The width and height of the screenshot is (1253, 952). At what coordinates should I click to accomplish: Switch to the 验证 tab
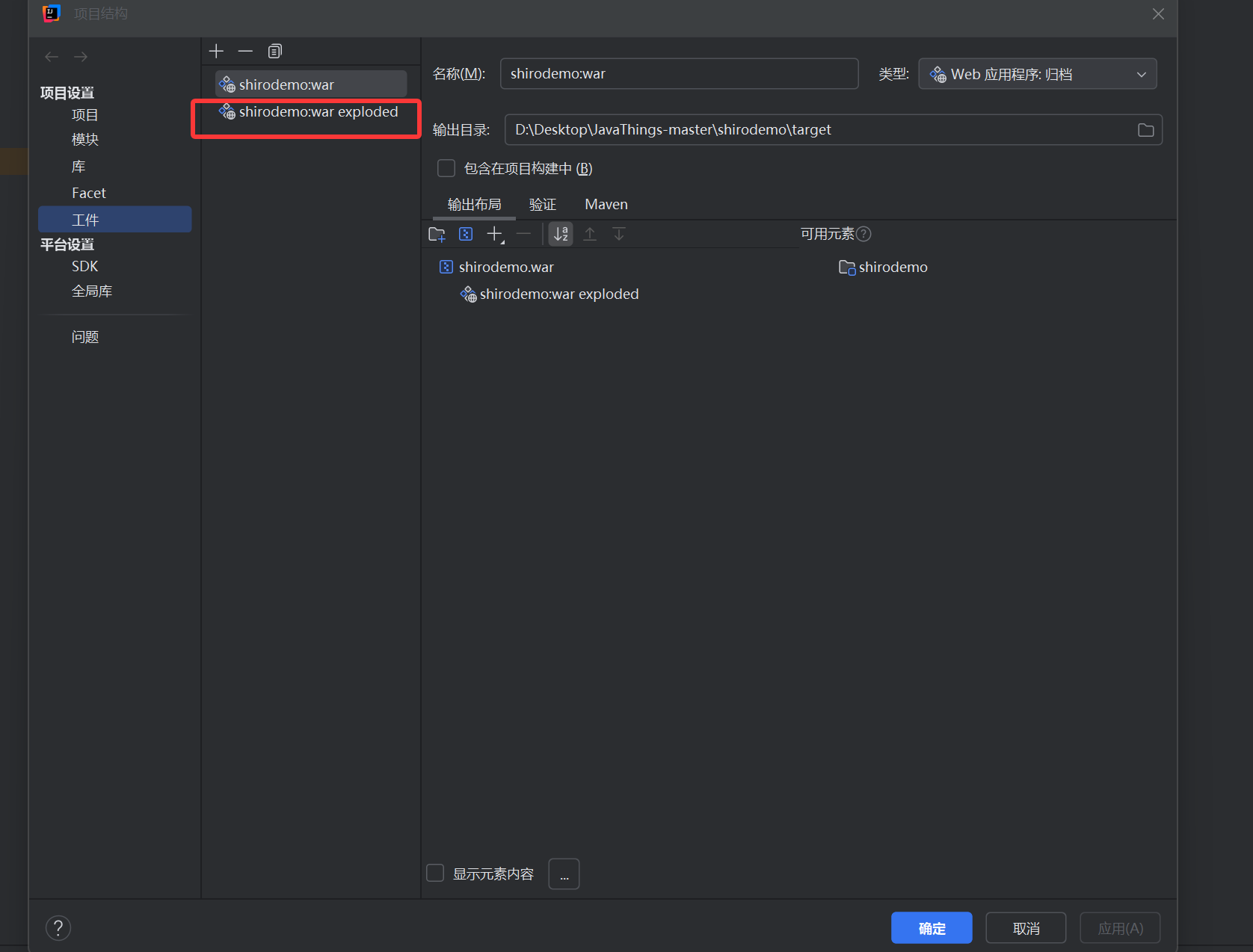click(x=542, y=204)
